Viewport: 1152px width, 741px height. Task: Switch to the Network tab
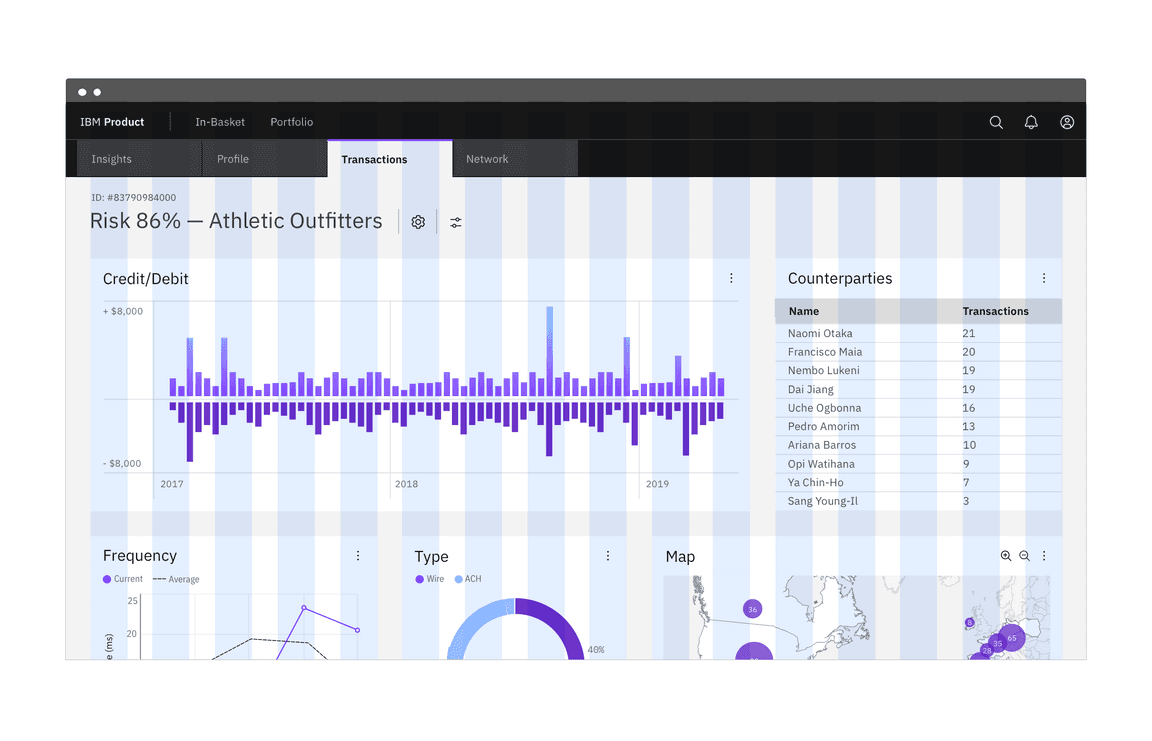487,159
